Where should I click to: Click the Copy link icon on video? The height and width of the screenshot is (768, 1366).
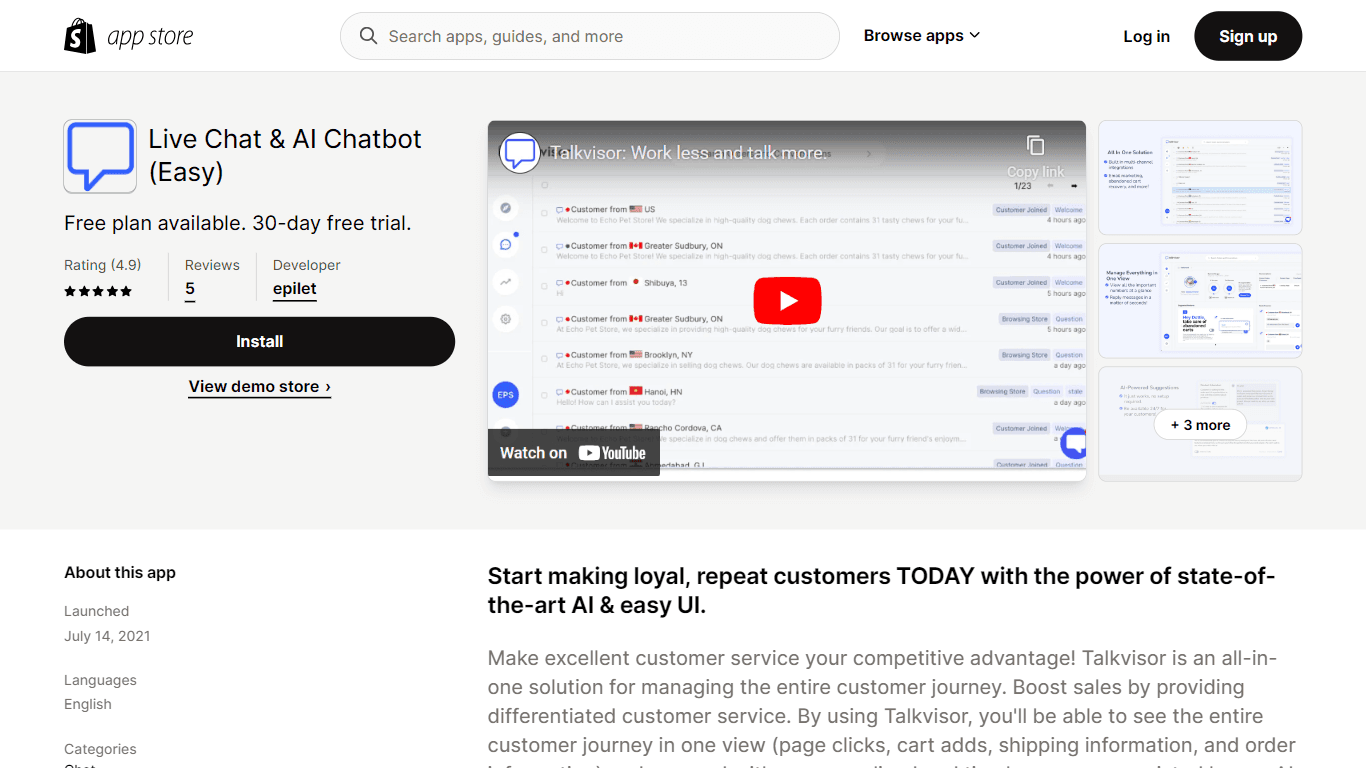pyautogui.click(x=1036, y=146)
